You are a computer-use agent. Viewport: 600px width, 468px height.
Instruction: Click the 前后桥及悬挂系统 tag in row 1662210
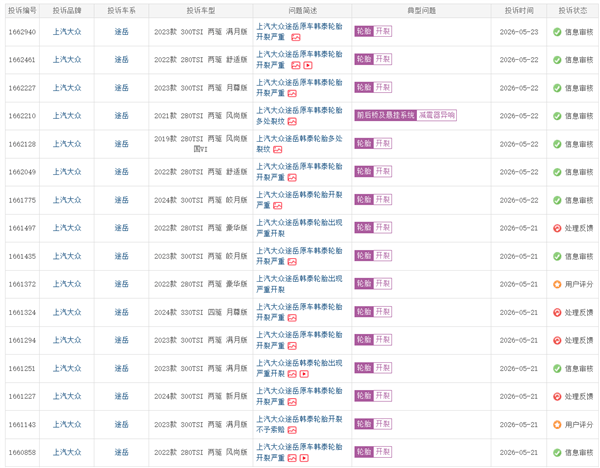[385, 115]
